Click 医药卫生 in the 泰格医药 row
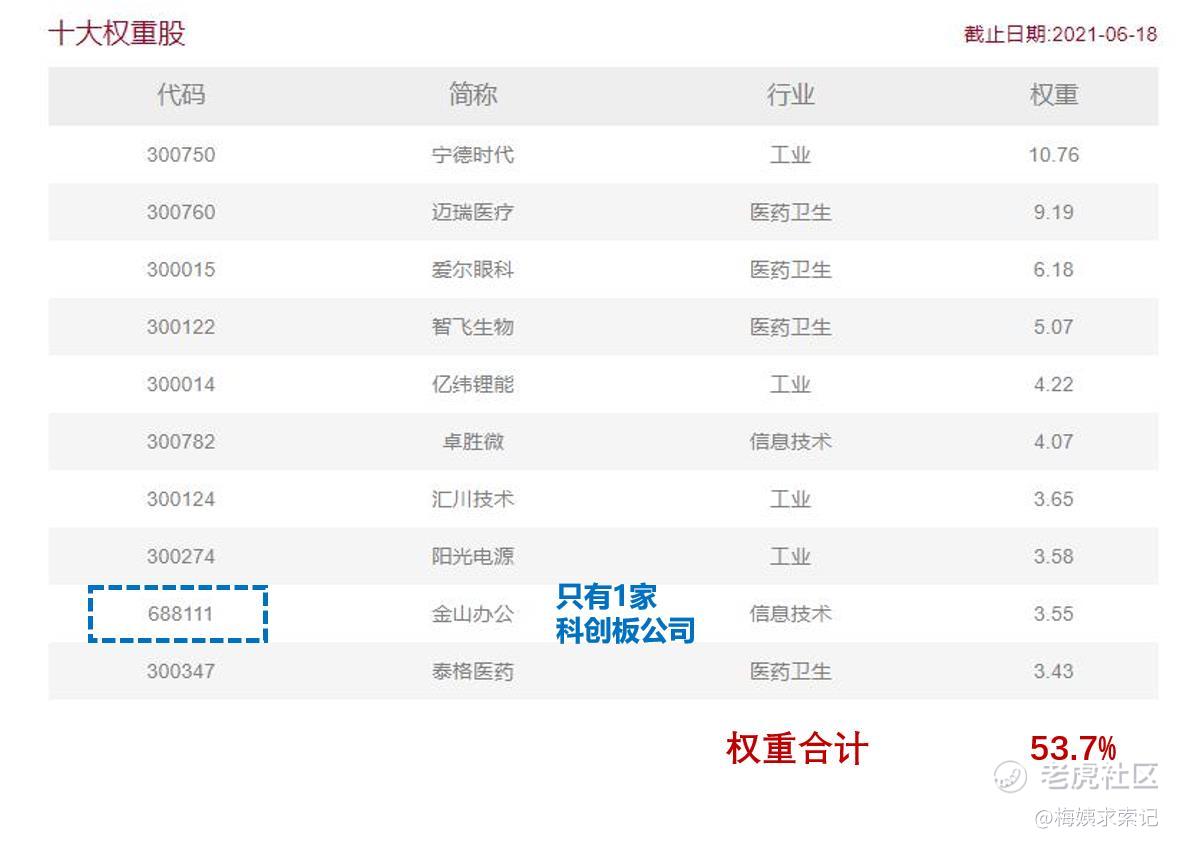1181x844 pixels. (x=790, y=672)
